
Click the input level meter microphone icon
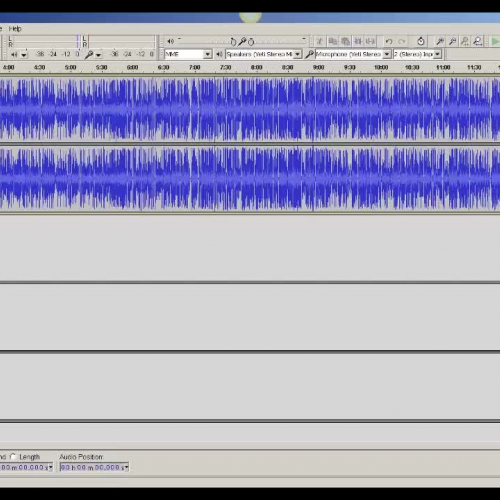(x=89, y=54)
